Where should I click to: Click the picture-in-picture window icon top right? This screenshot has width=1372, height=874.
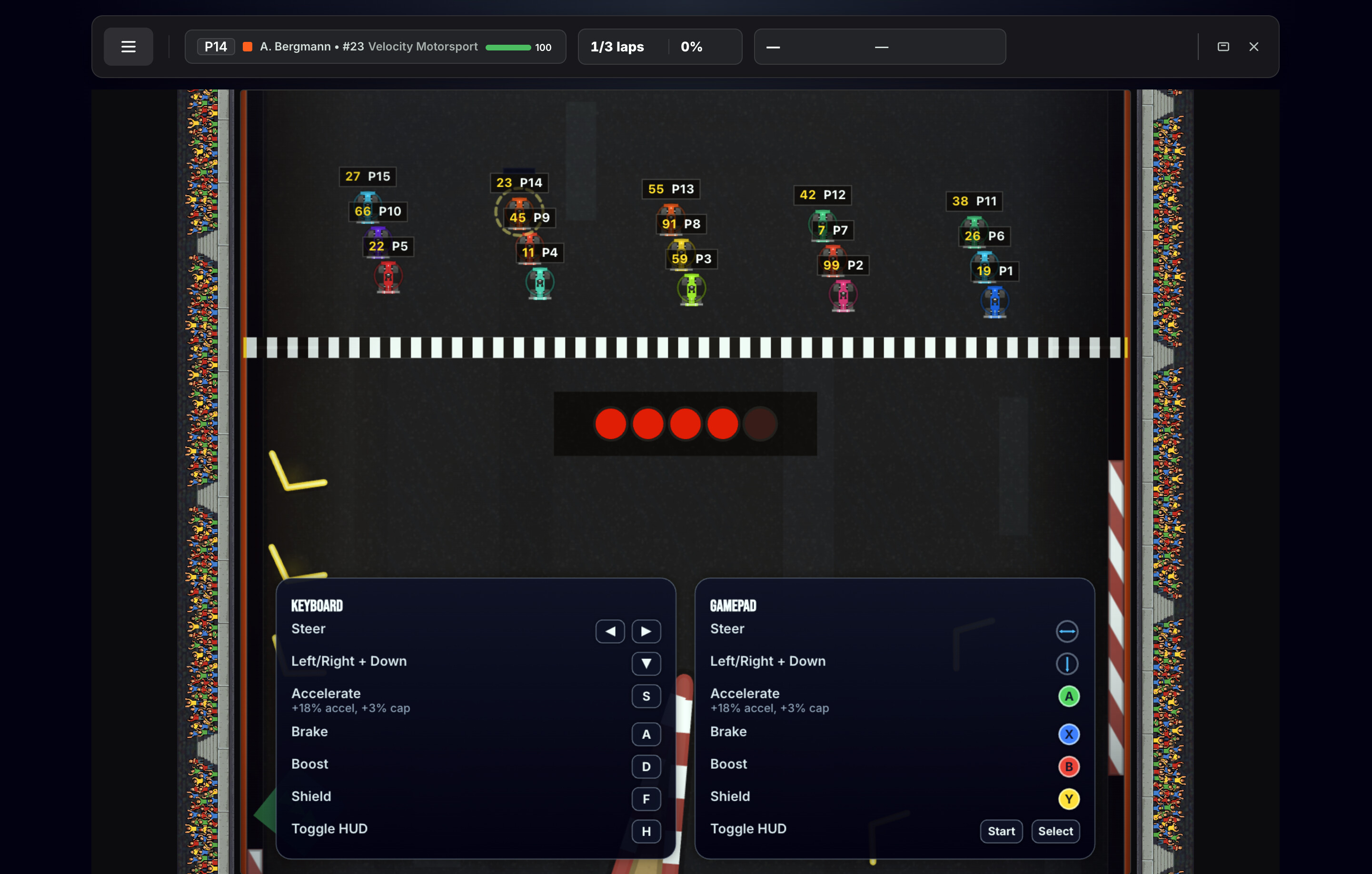pyautogui.click(x=1223, y=47)
